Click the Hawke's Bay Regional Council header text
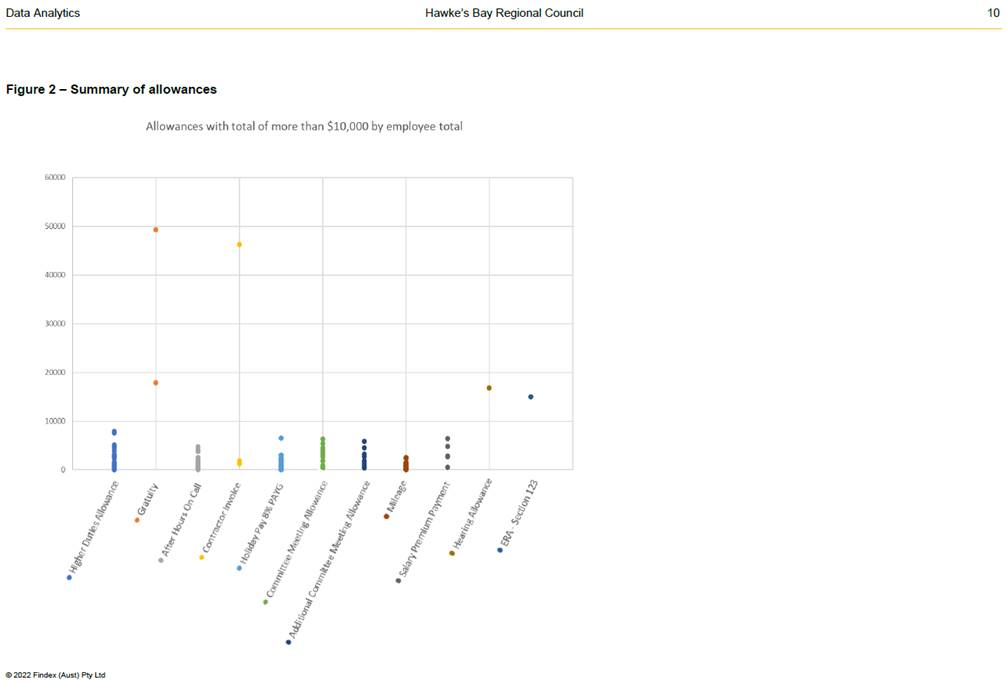1007x683 pixels. click(x=504, y=13)
